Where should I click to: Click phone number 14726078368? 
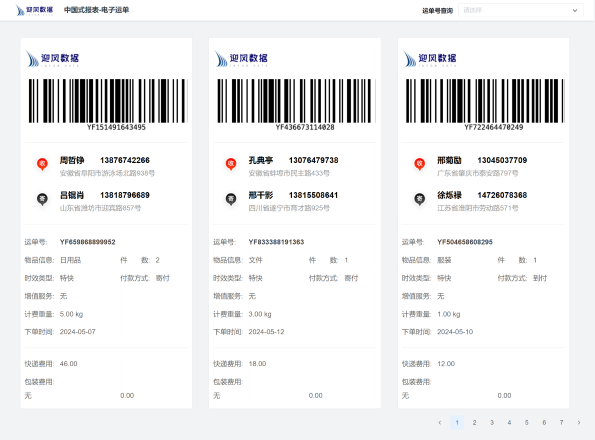[502, 195]
